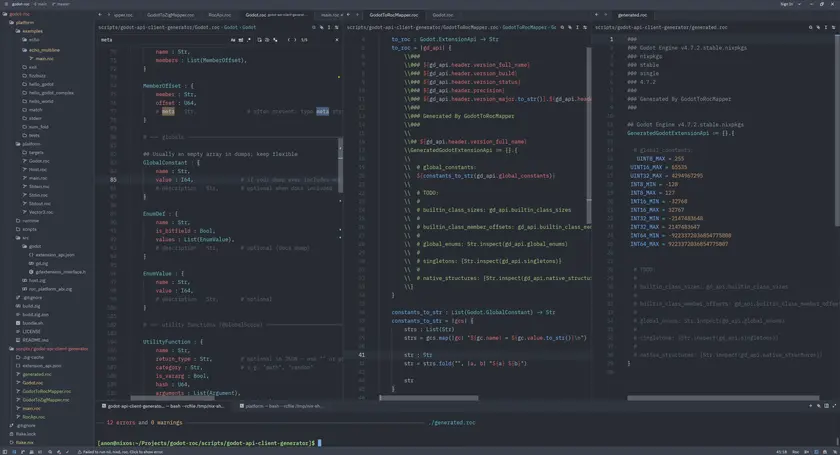Open editor controls icon in GodotToRocMapper.roc toolbar
The width and height of the screenshot is (840, 455).
pos(584,27)
